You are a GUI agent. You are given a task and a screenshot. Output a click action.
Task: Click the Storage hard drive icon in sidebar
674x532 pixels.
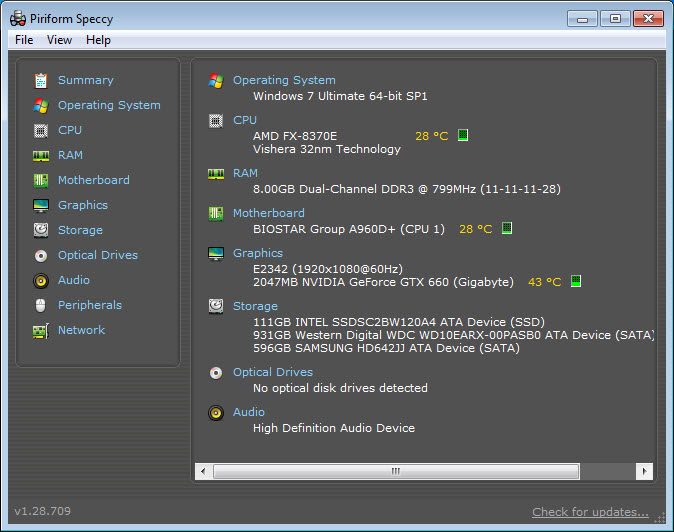(41, 230)
